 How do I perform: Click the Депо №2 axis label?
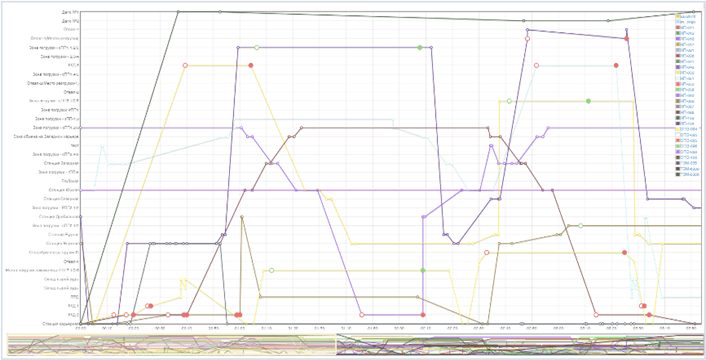pos(71,21)
